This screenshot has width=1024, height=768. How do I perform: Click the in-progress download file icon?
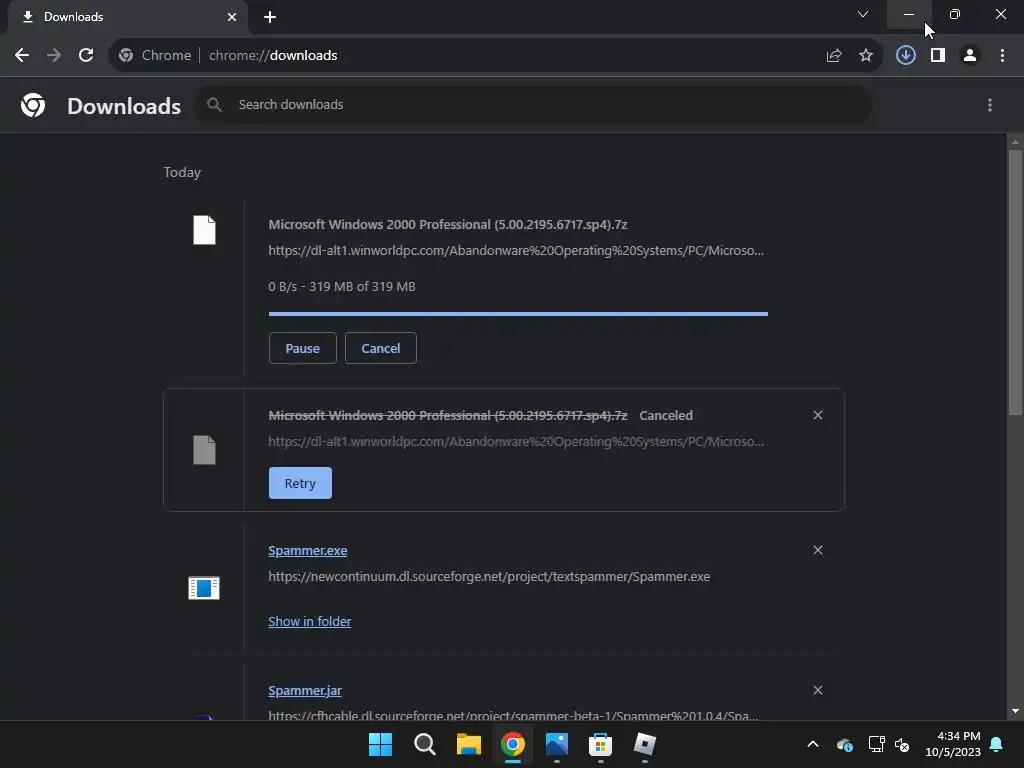(204, 230)
